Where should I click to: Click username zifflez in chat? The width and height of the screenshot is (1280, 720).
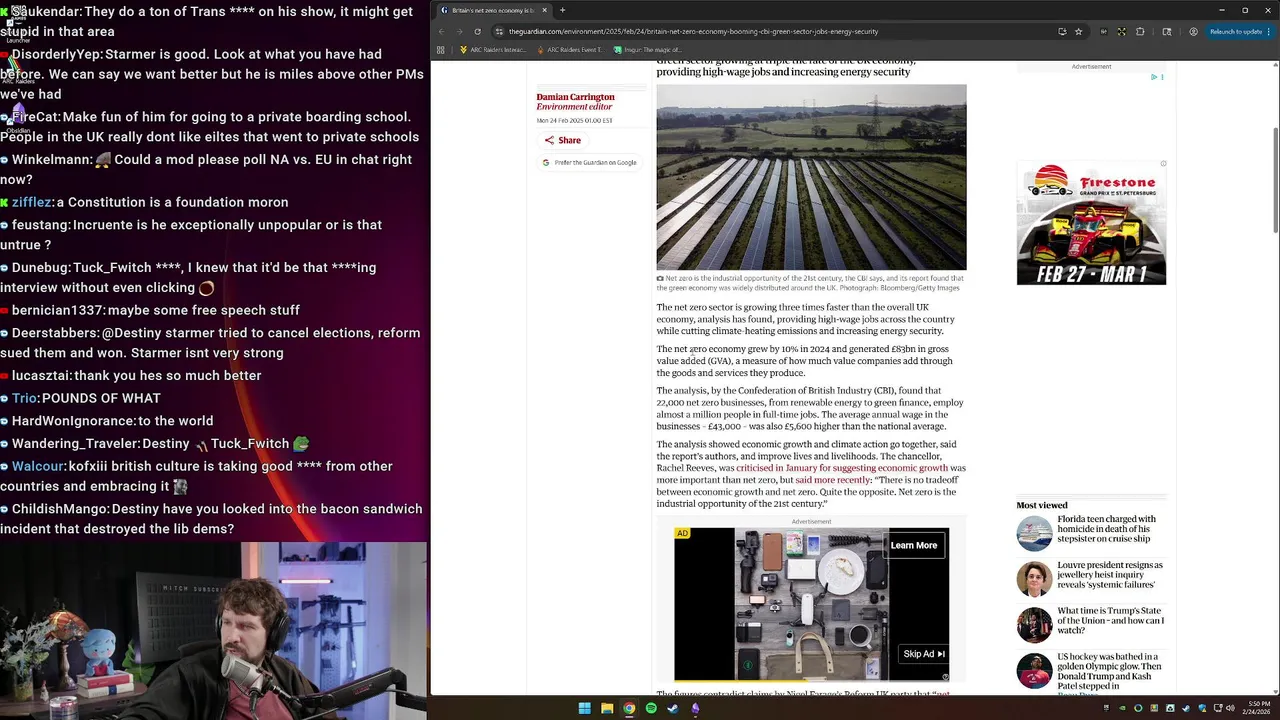[32, 202]
